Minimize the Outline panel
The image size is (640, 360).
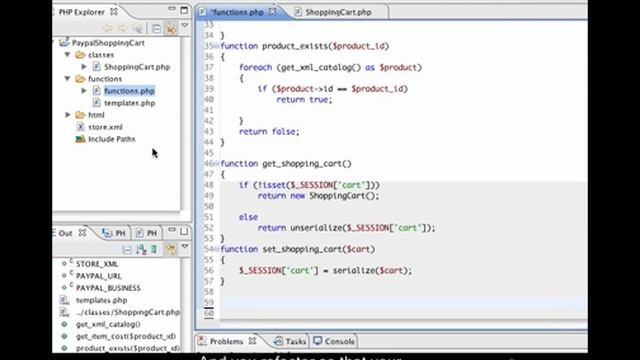172,230
